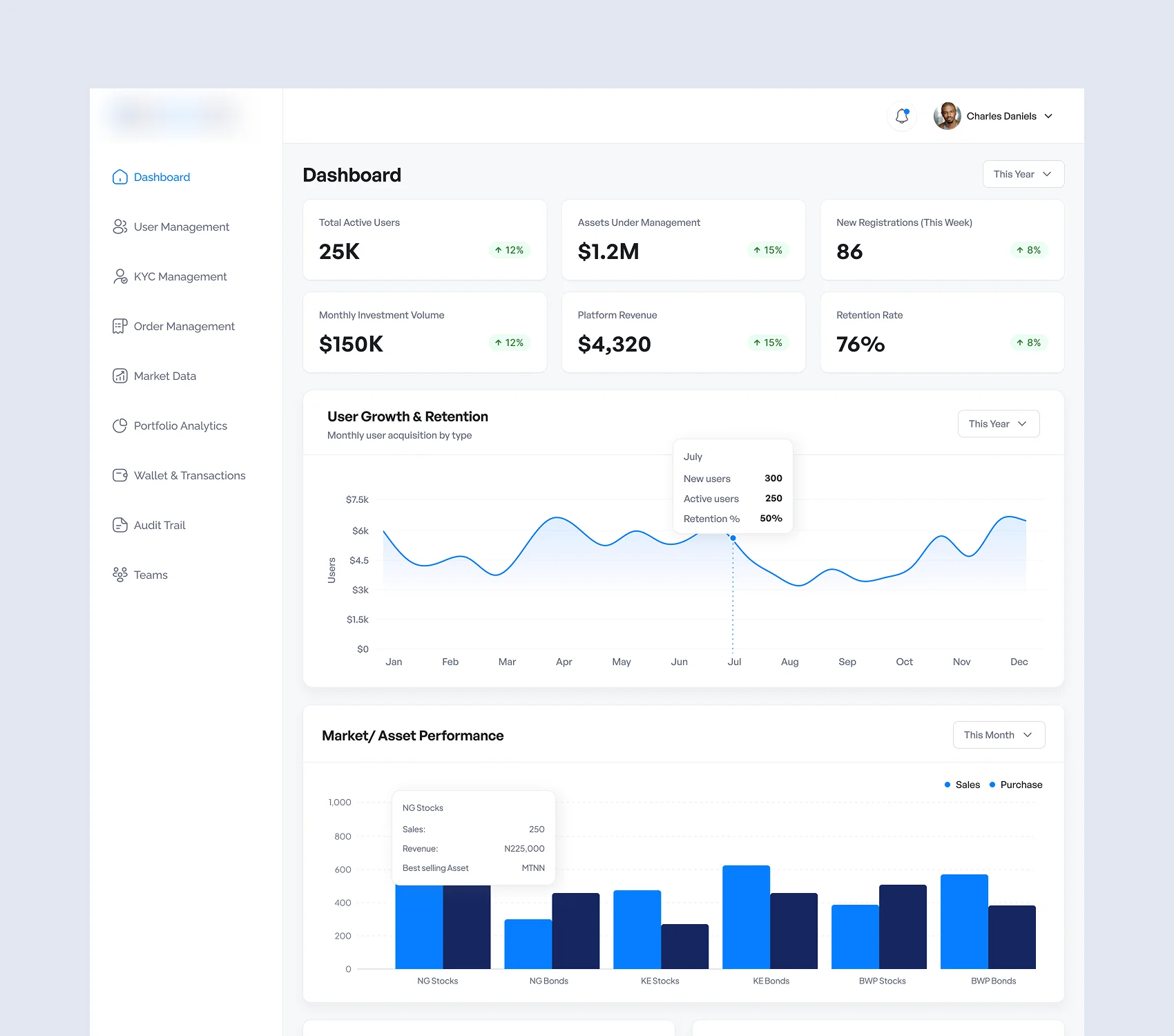
Task: Click the KE Stocks label on bar chart
Action: pos(660,981)
